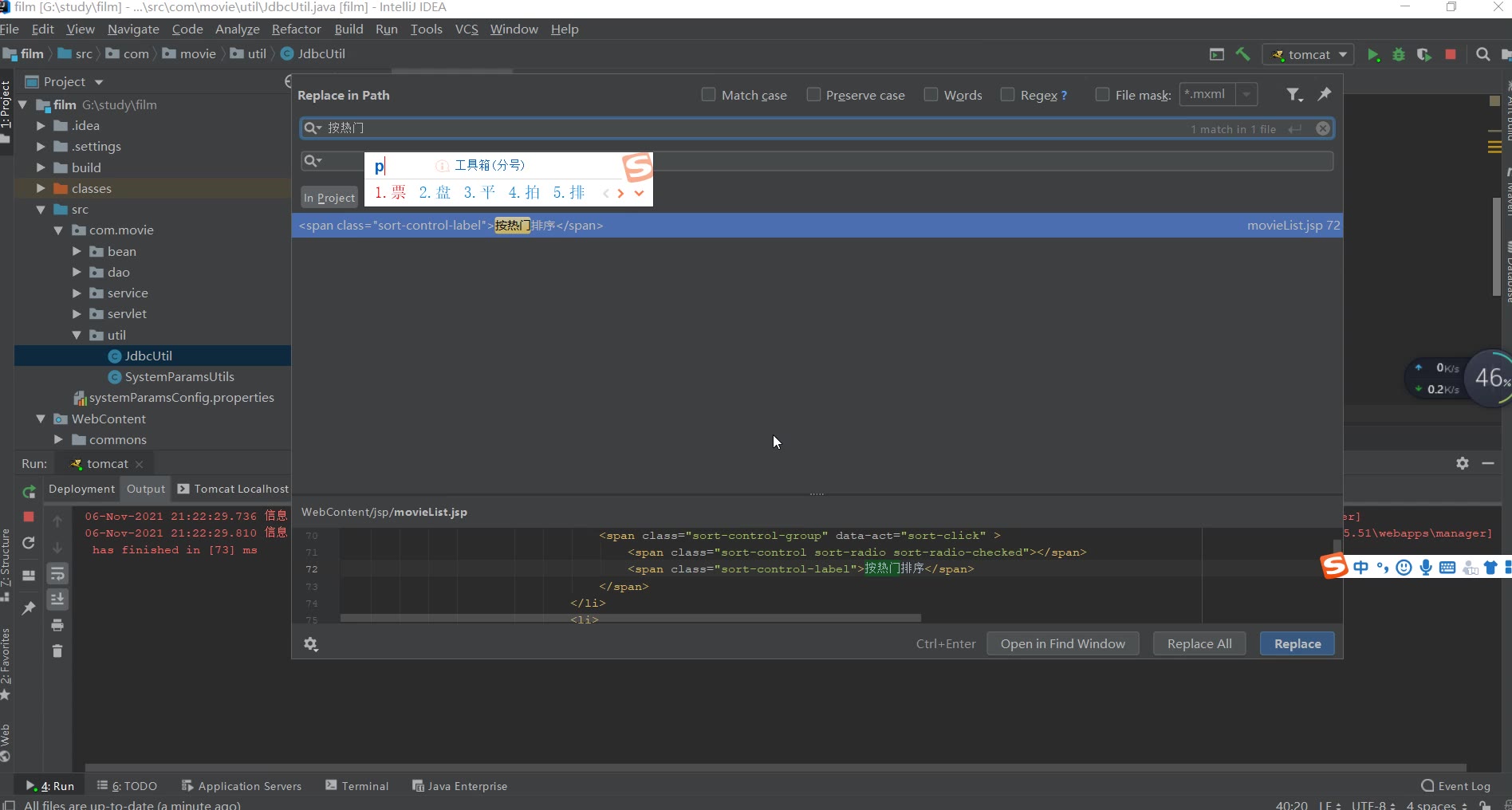The image size is (1512, 810).
Task: Open Run panel settings gear
Action: (1463, 463)
